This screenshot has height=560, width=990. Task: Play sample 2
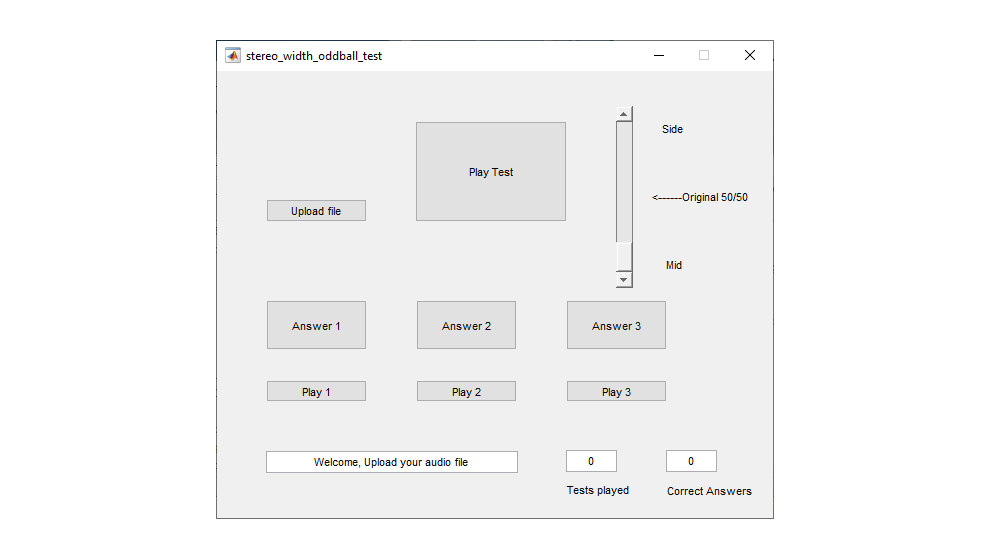(x=466, y=391)
